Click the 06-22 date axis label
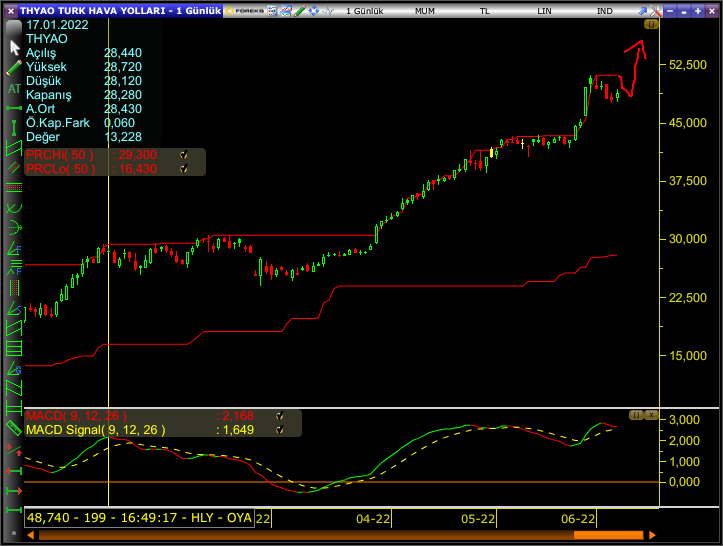 coord(578,519)
